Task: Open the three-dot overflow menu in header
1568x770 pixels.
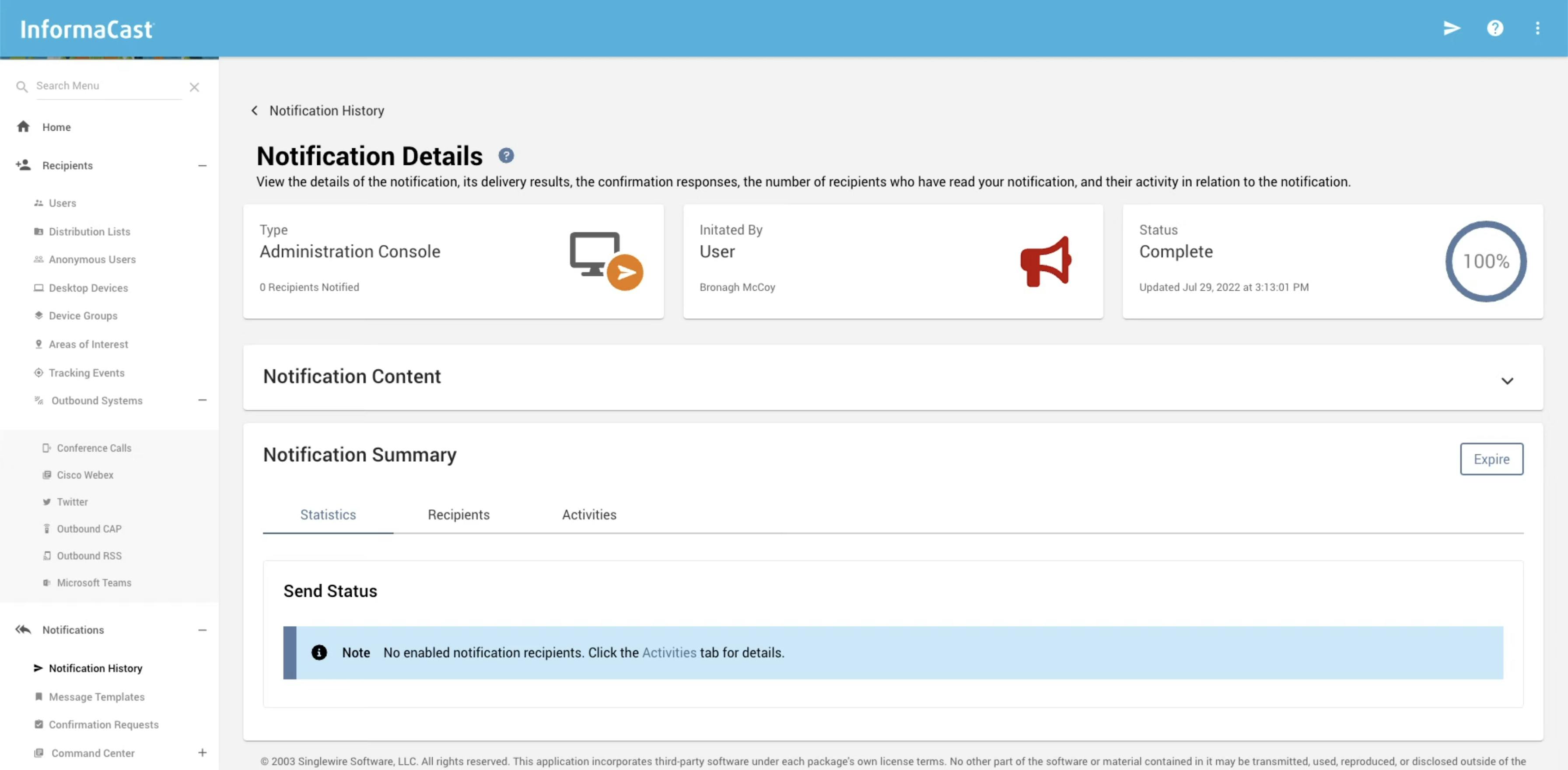Action: (x=1537, y=28)
